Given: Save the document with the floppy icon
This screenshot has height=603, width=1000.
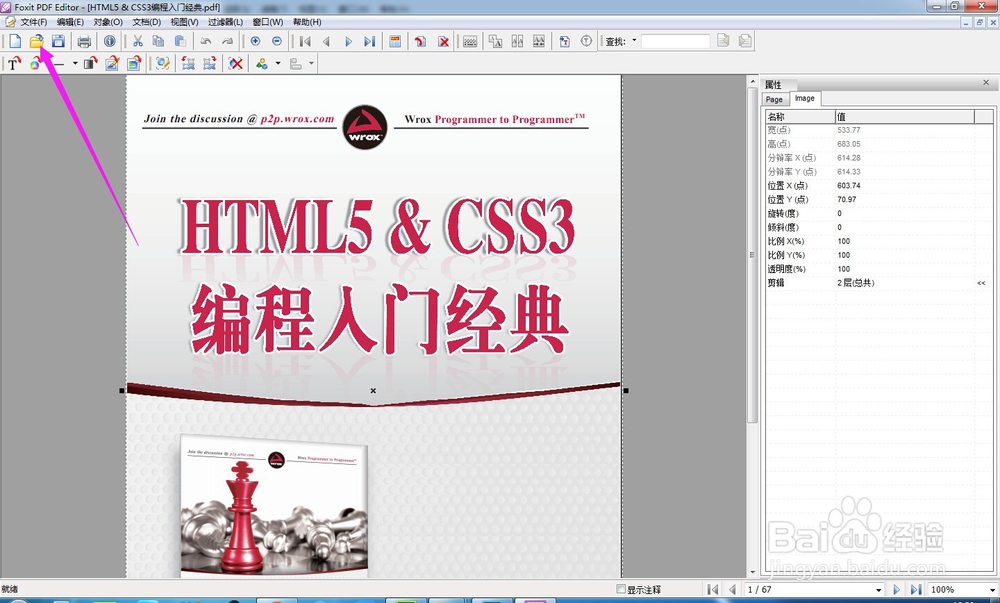Looking at the screenshot, I should 58,41.
